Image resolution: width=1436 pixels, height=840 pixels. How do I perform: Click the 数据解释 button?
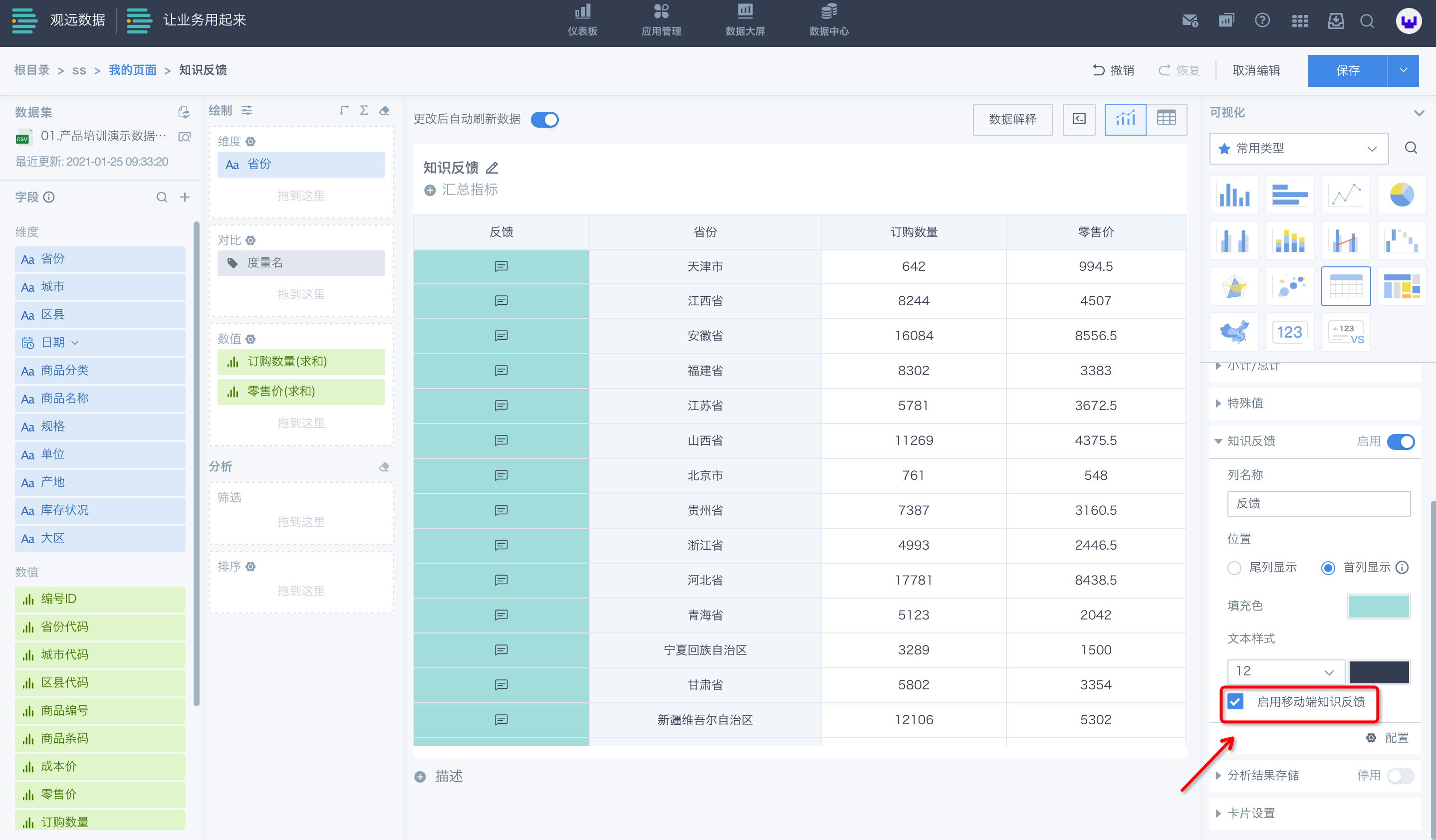click(x=1012, y=119)
